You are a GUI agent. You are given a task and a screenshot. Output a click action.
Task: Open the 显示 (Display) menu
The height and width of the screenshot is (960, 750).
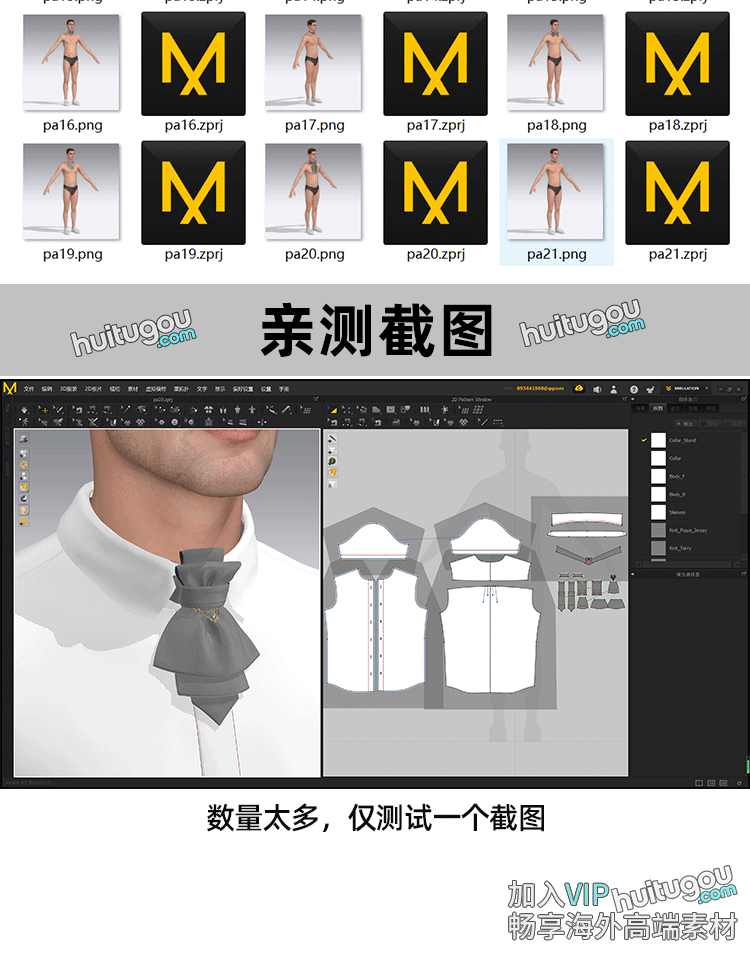(220, 389)
